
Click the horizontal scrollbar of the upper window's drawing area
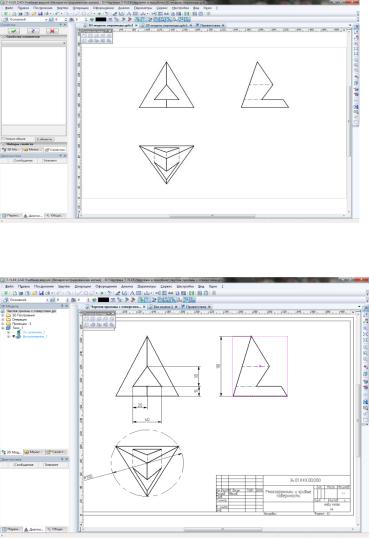(212, 217)
